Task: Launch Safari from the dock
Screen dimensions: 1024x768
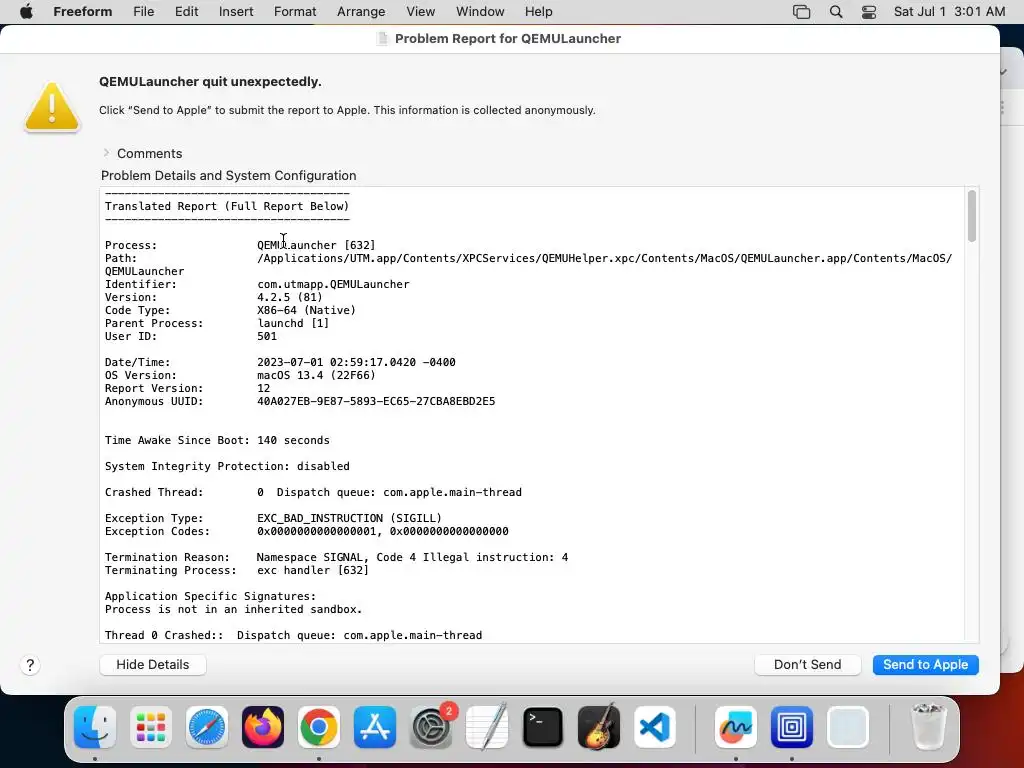Action: (207, 727)
